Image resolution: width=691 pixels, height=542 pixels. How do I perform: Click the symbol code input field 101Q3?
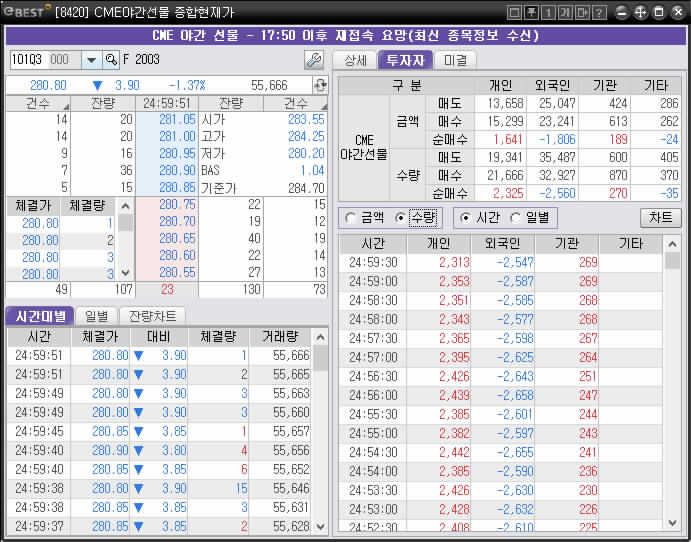pyautogui.click(x=45, y=59)
